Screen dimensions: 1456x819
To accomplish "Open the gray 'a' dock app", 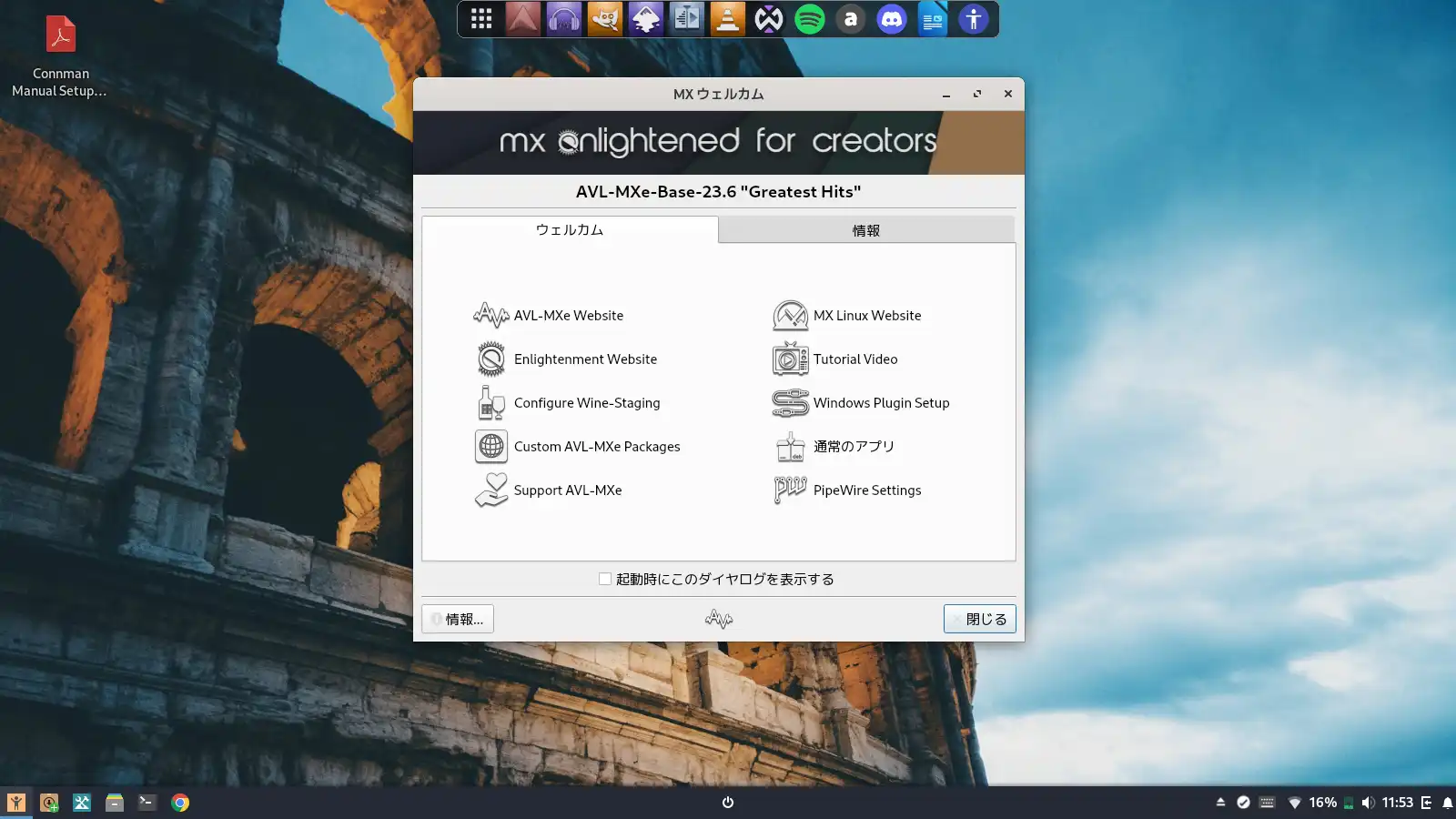I will click(x=850, y=19).
